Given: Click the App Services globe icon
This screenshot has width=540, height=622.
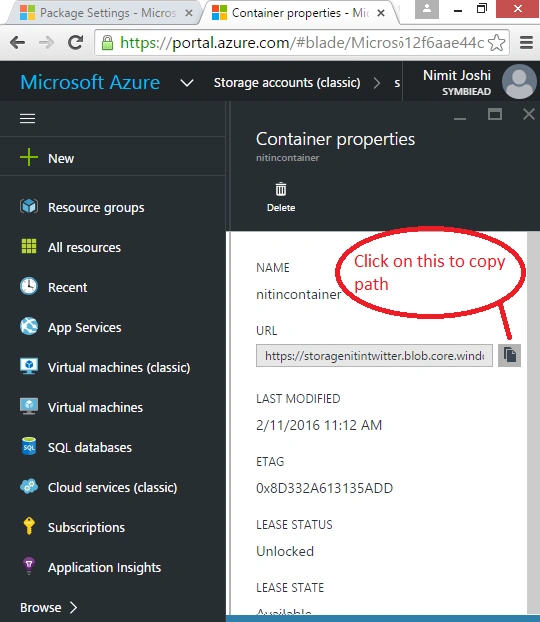Looking at the screenshot, I should 29,326.
